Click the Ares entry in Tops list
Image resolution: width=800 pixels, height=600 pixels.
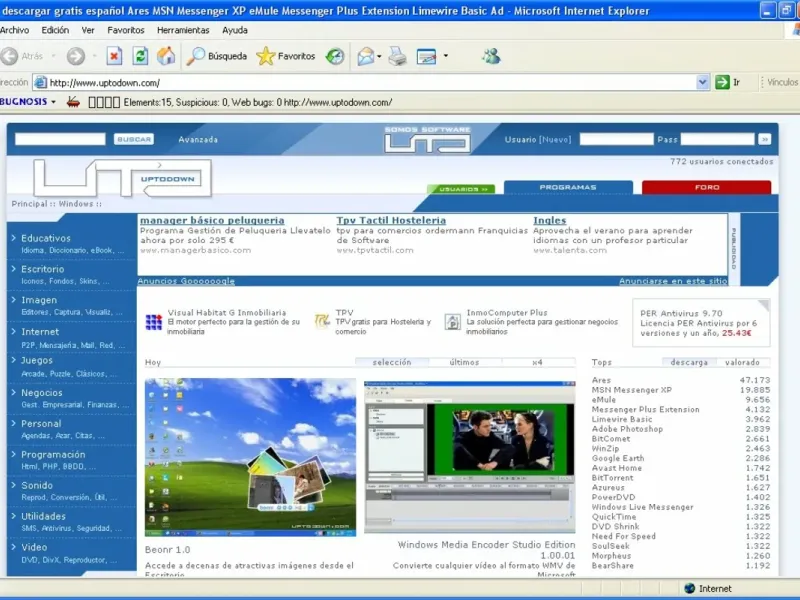pos(601,380)
